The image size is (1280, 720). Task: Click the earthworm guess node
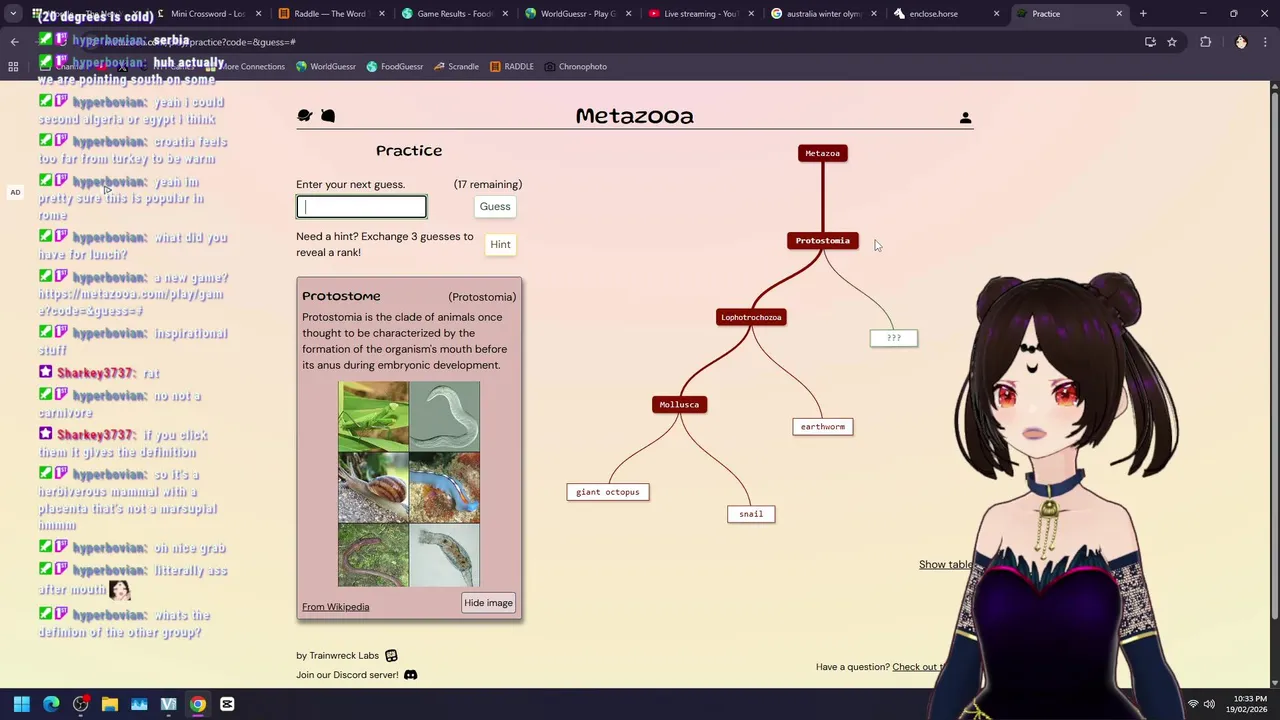(823, 427)
